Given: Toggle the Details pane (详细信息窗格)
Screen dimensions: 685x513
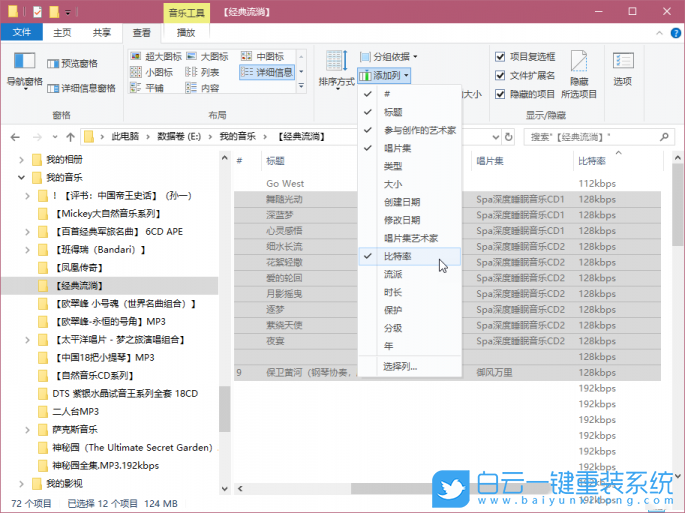Looking at the screenshot, I should (81, 88).
